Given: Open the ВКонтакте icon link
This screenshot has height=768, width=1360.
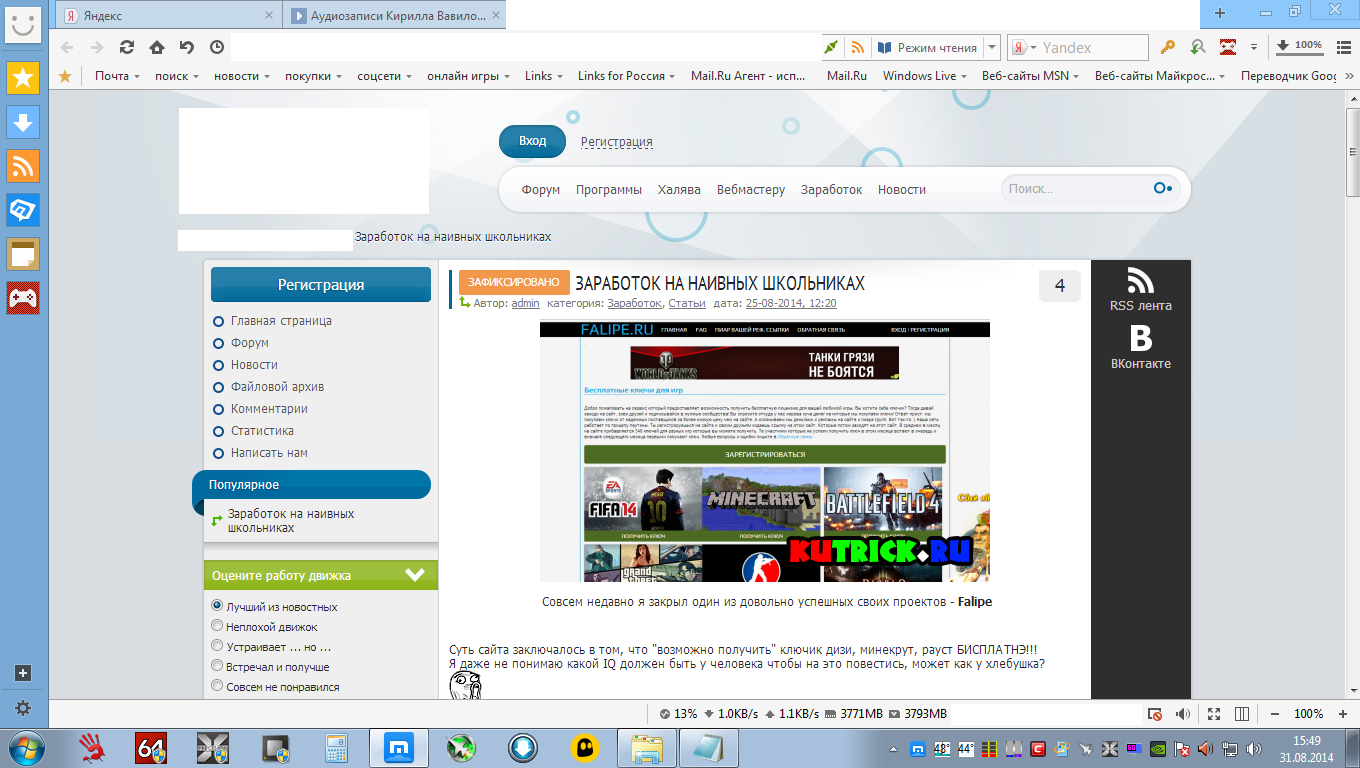Looking at the screenshot, I should tap(1141, 337).
